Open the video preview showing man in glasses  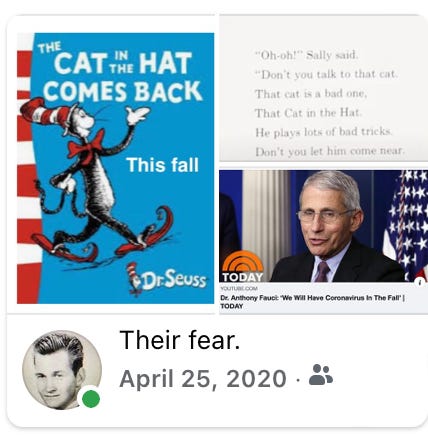323,226
